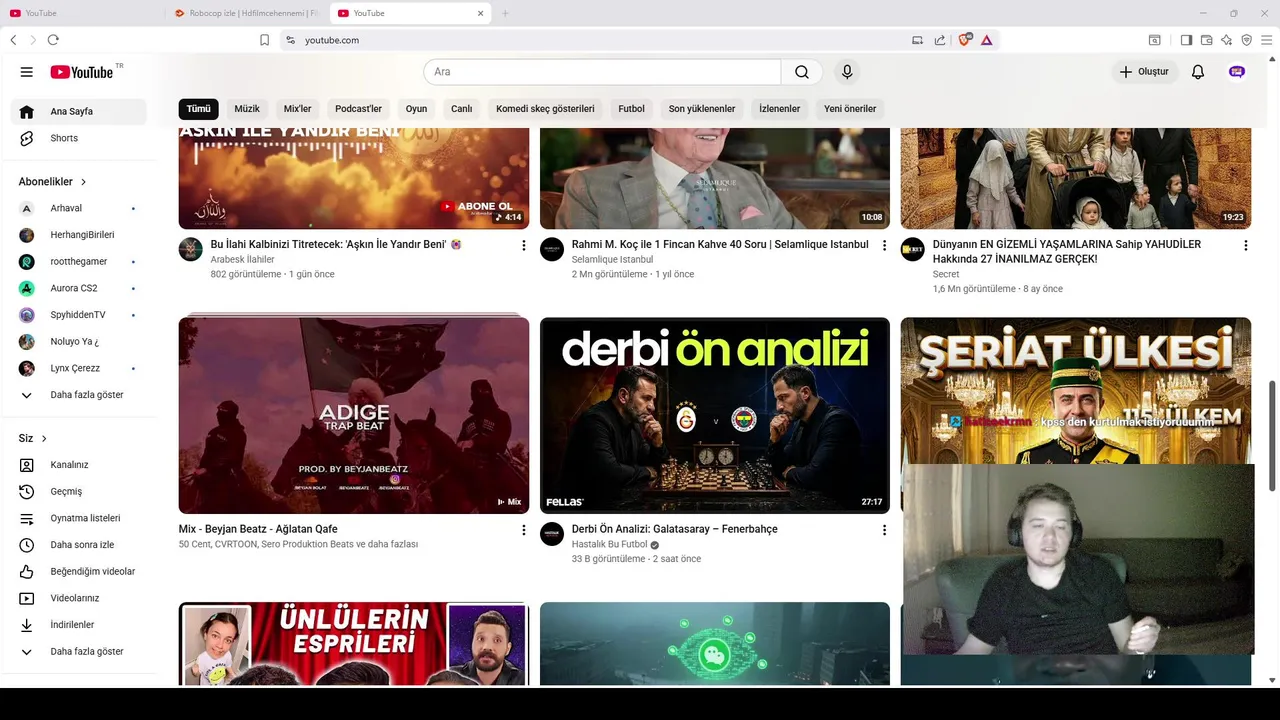
Task: Open more options for Aşkın İle Yandır Beni video
Action: tap(523, 245)
